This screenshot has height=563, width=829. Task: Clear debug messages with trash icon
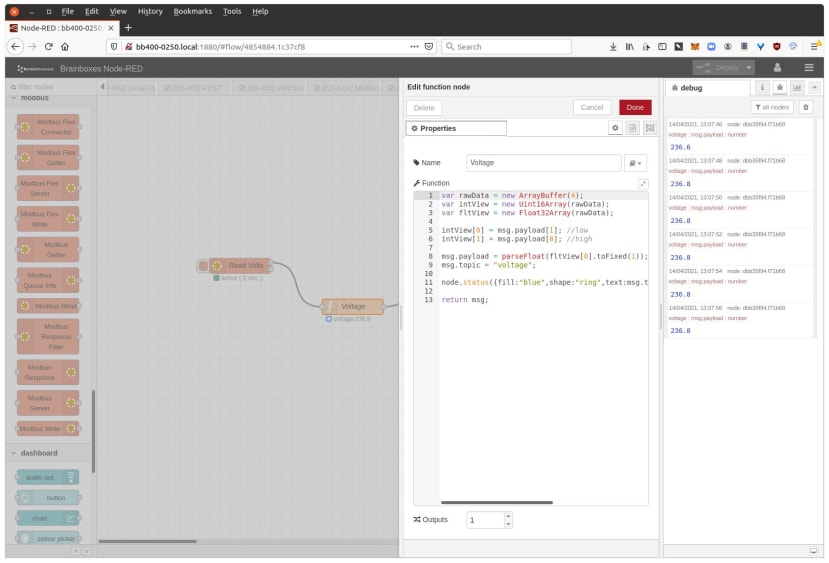pos(806,107)
